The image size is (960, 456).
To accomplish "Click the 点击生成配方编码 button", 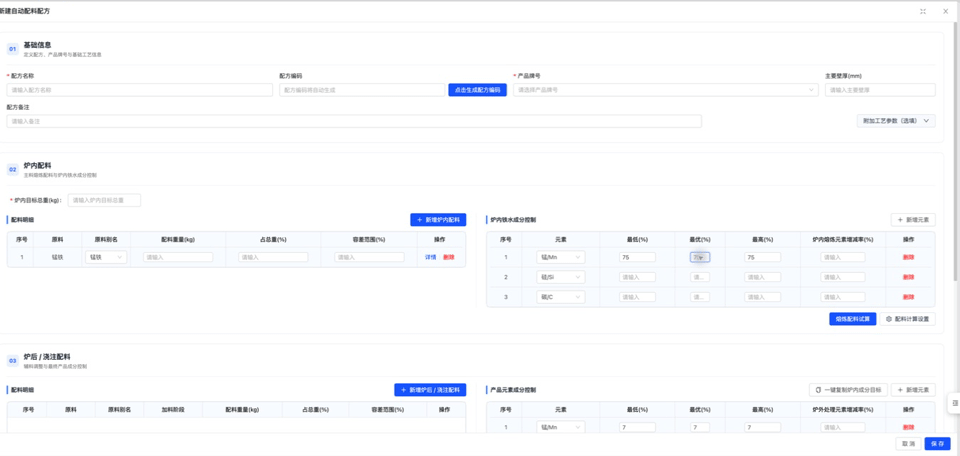I will [x=478, y=90].
